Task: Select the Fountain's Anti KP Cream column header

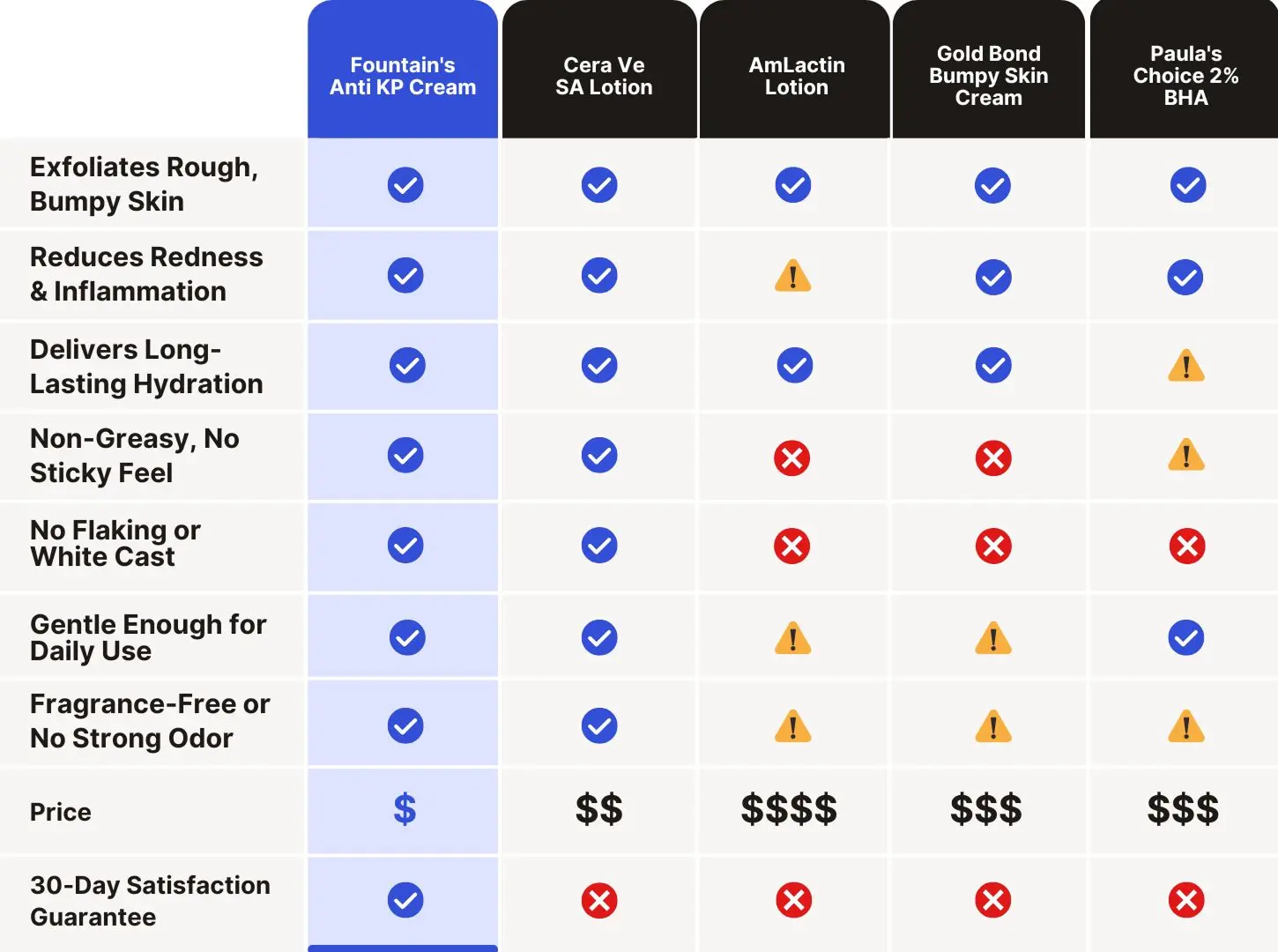Action: pyautogui.click(x=403, y=76)
